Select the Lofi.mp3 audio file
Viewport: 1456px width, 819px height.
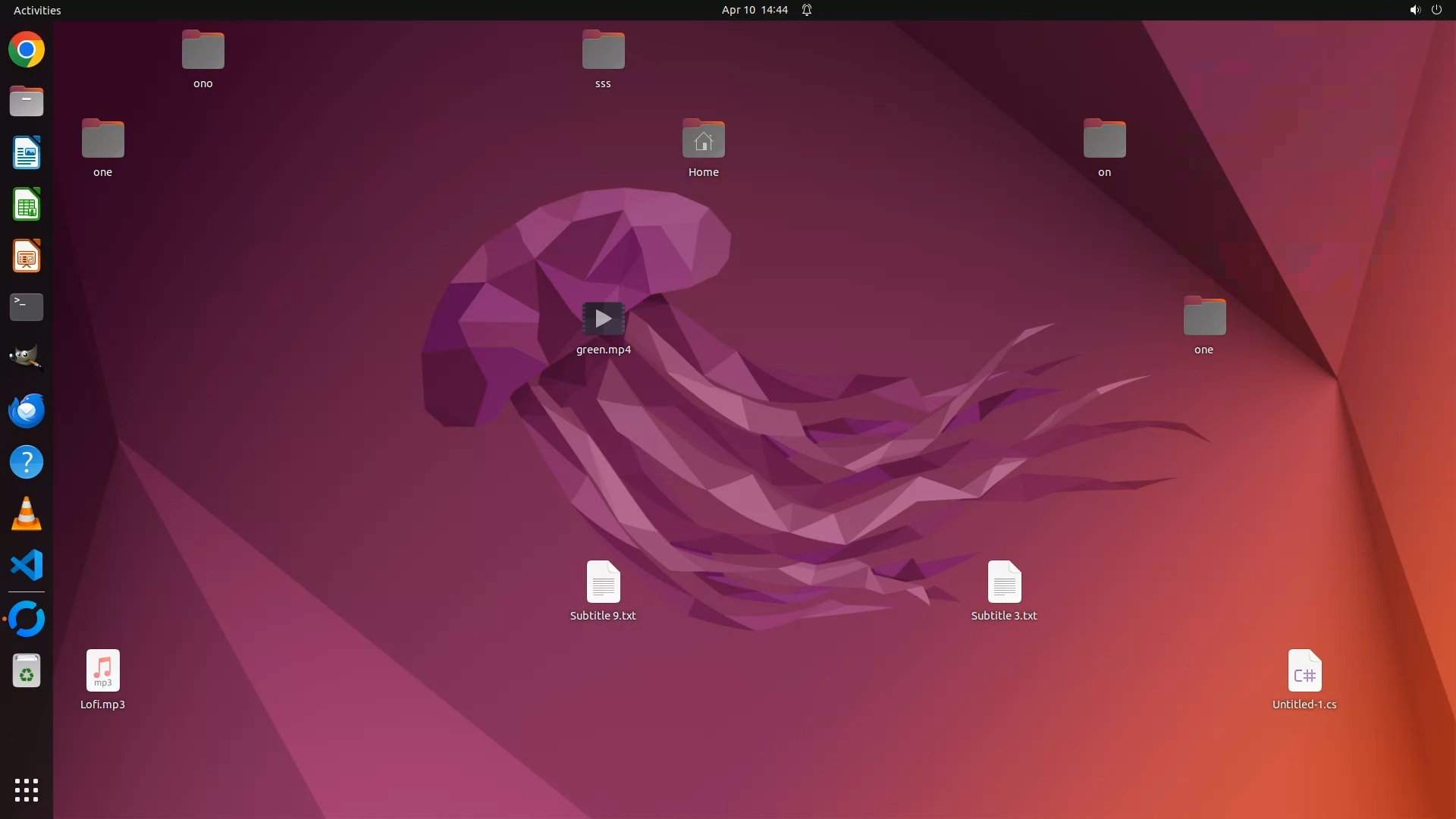(103, 671)
